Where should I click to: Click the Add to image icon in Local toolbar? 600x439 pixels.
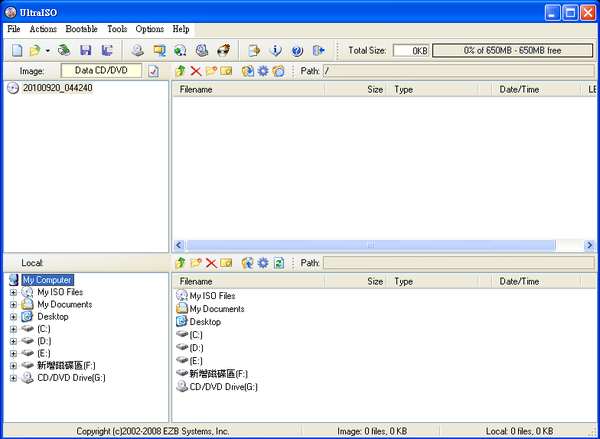coord(248,263)
